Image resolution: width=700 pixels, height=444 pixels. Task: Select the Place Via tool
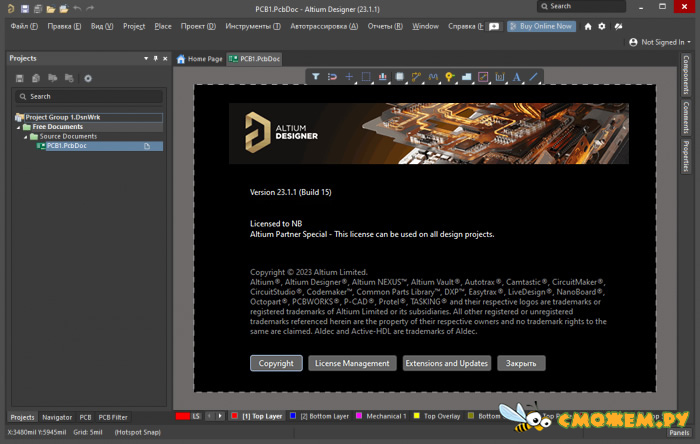450,77
